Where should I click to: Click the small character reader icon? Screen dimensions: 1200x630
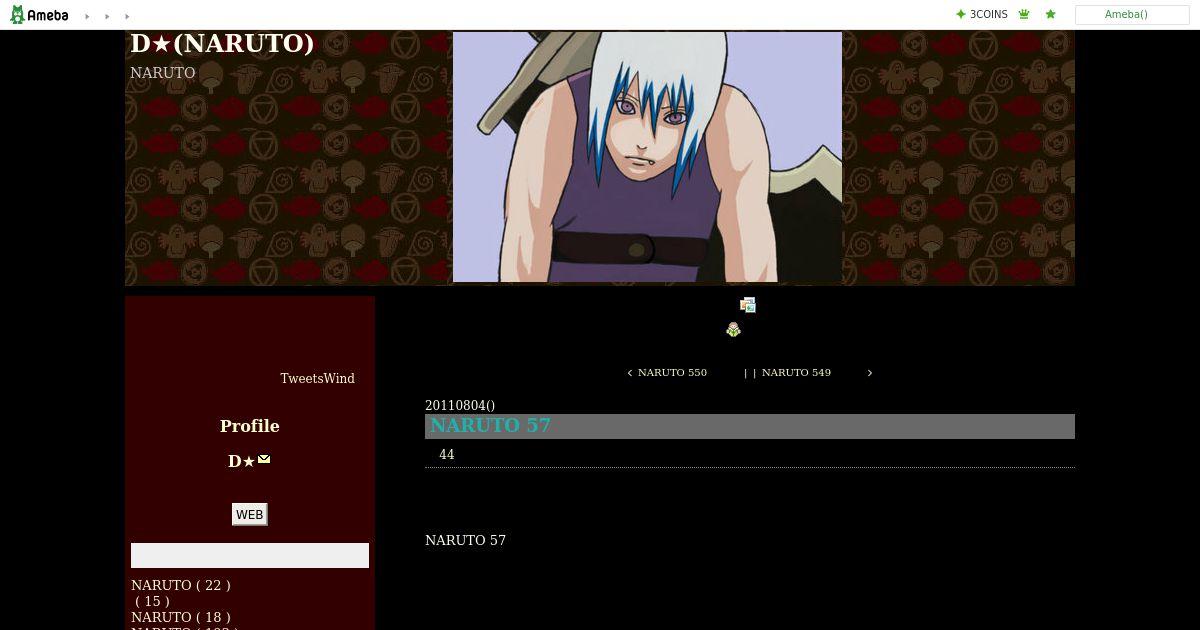pyautogui.click(x=733, y=330)
